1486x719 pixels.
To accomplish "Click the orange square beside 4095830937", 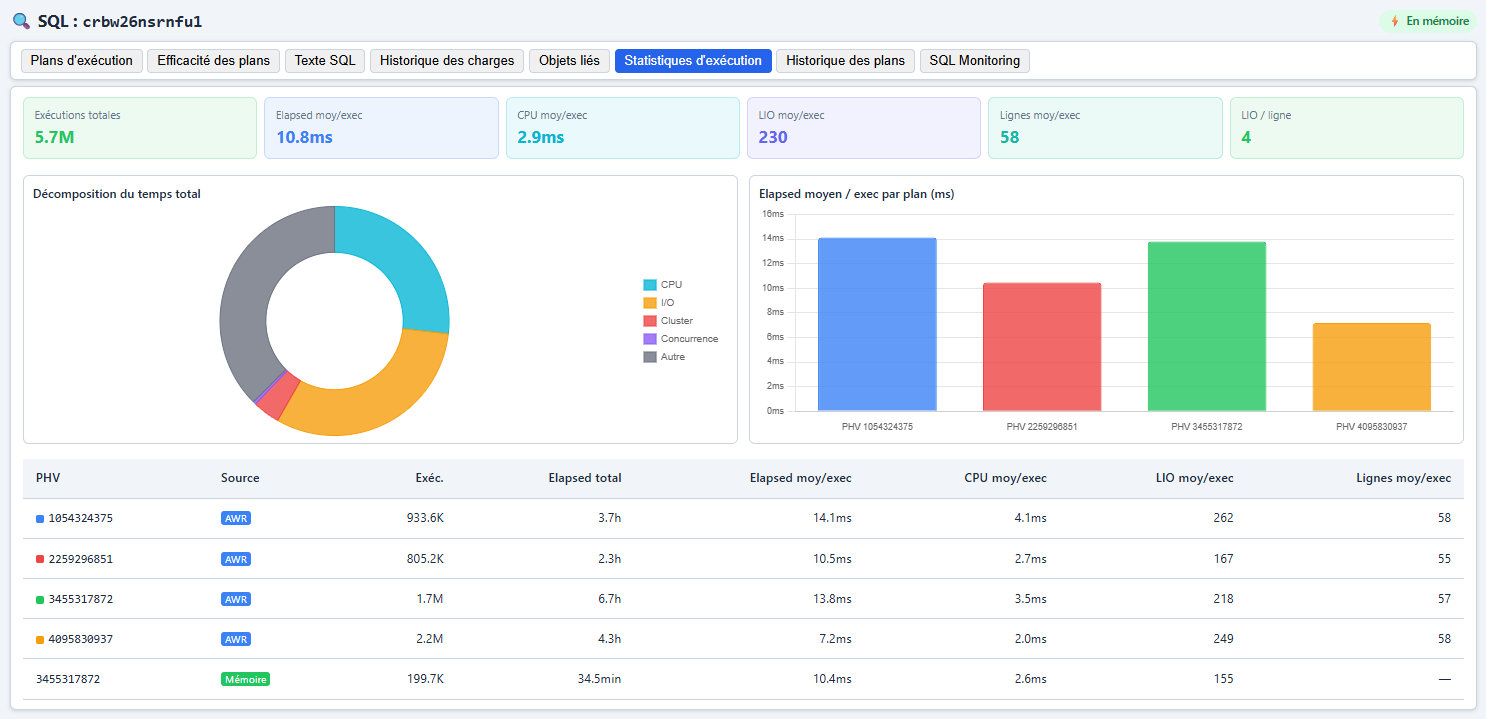I will click(x=40, y=639).
